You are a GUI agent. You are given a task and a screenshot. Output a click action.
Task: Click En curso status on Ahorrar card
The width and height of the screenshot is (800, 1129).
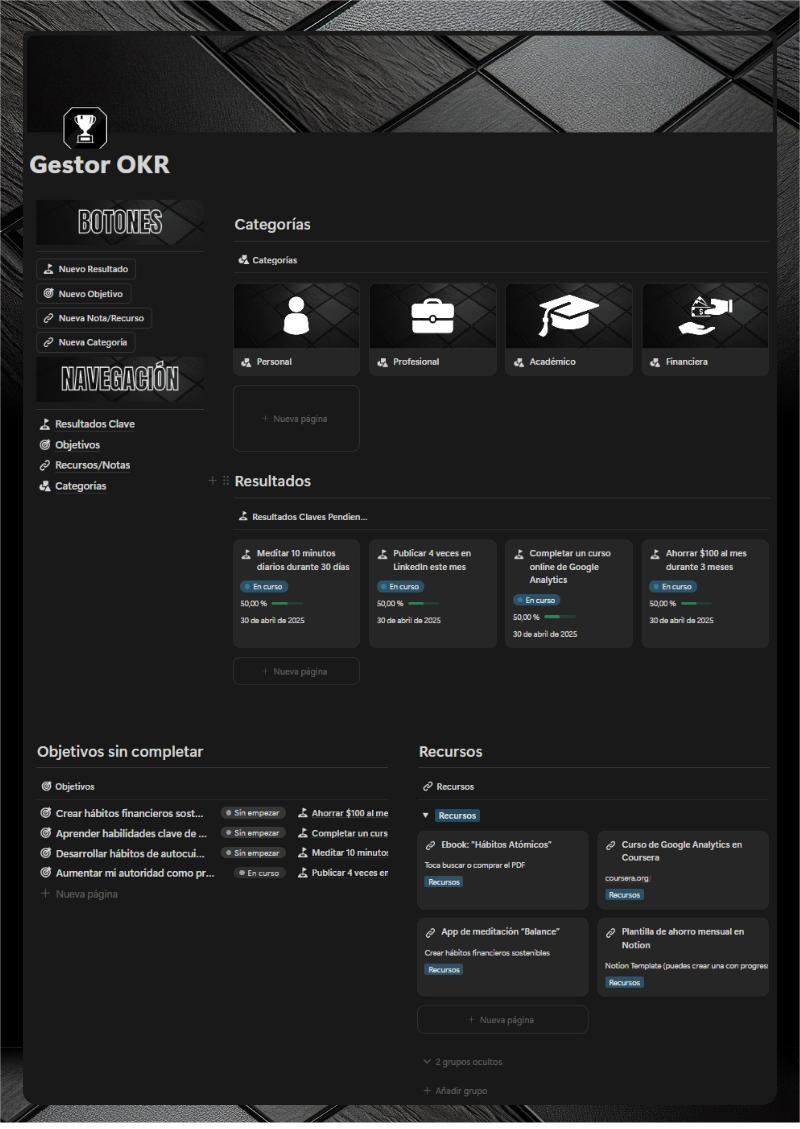tap(673, 587)
